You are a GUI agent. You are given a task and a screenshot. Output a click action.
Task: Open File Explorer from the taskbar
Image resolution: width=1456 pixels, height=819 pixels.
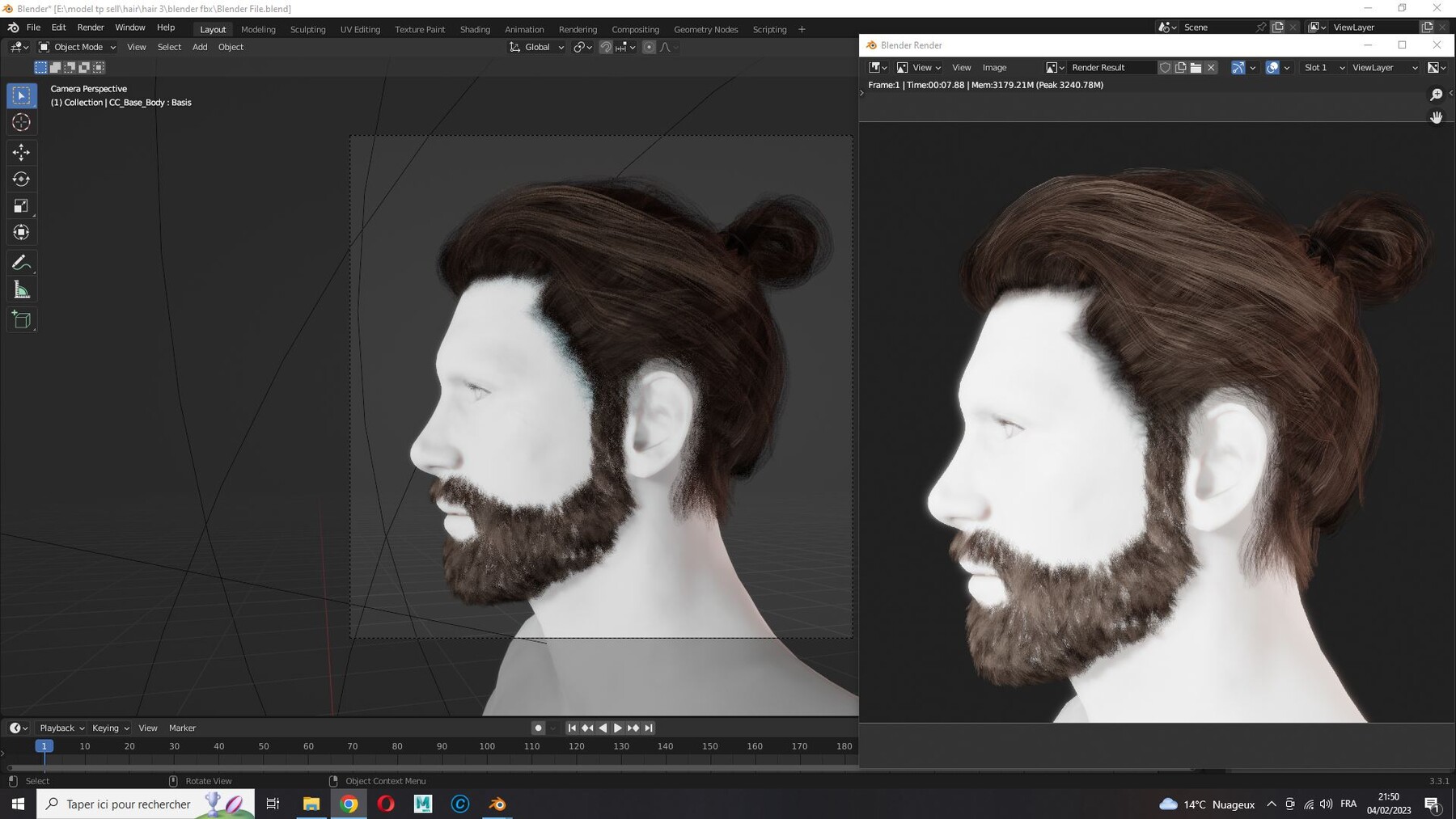[x=311, y=804]
